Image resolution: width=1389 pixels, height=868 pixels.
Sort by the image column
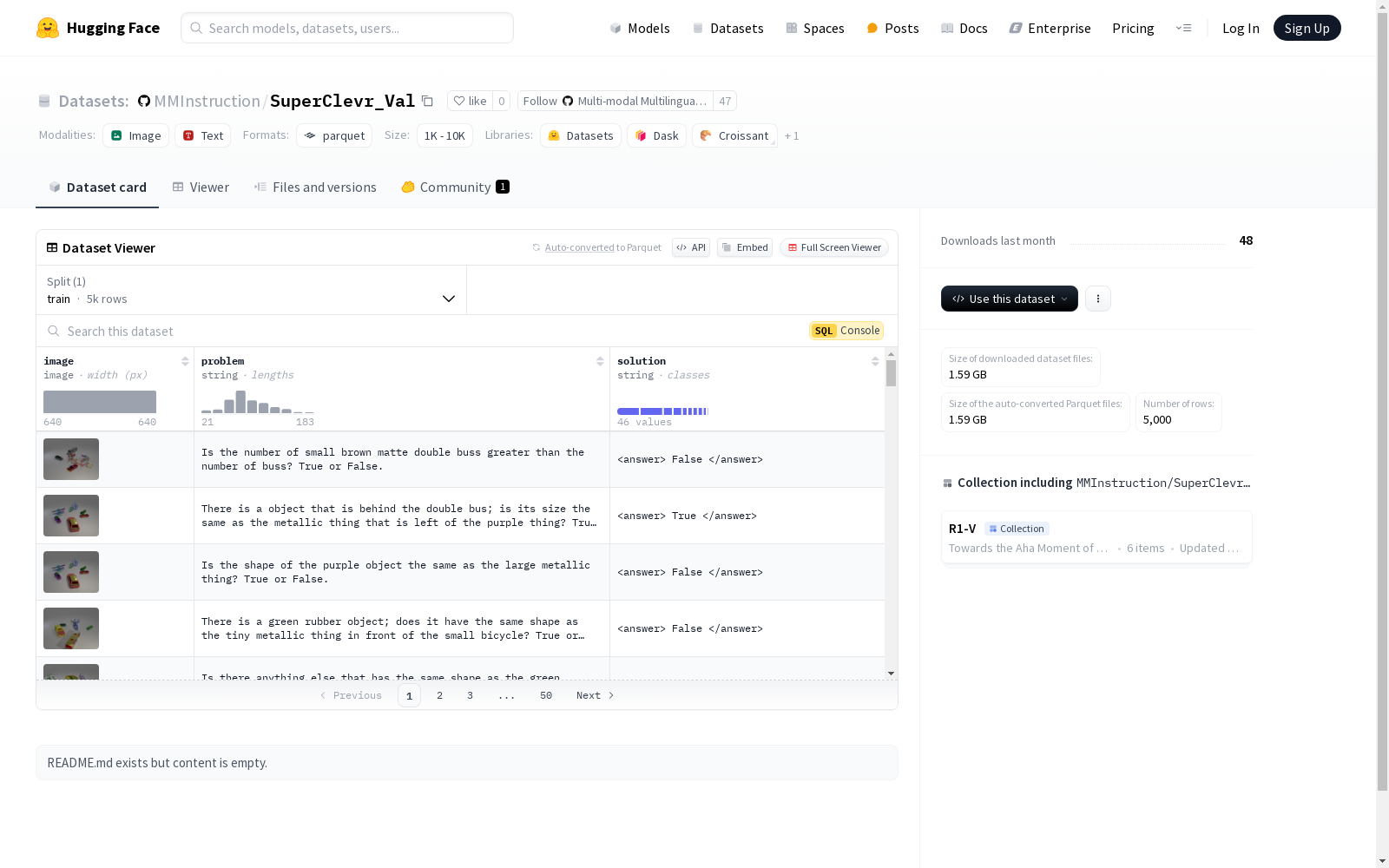click(185, 361)
